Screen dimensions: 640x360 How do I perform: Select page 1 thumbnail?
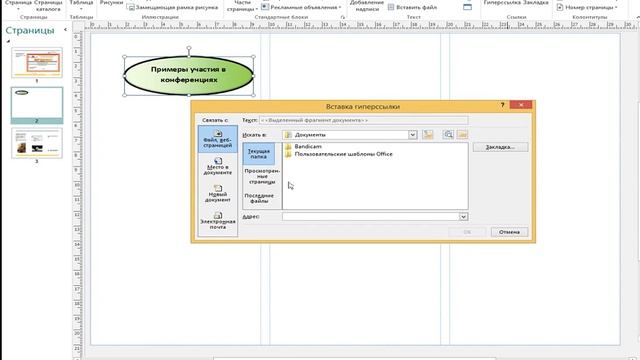(x=37, y=62)
